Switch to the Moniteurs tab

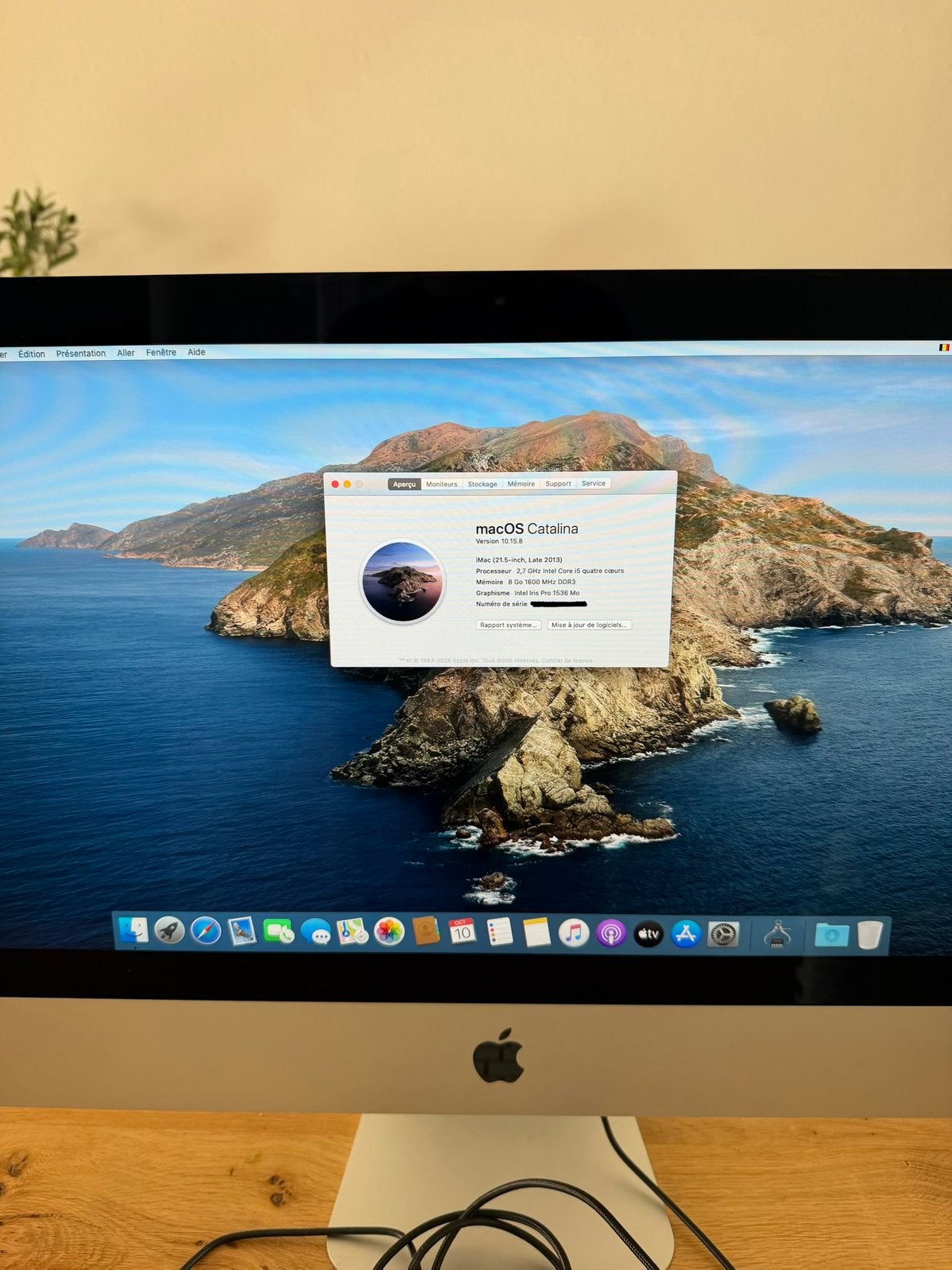[442, 484]
